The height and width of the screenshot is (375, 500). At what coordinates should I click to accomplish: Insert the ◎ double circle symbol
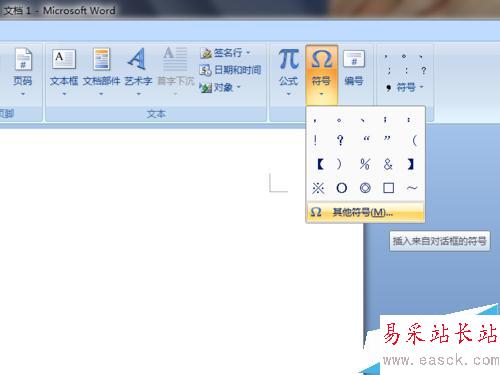click(x=365, y=188)
